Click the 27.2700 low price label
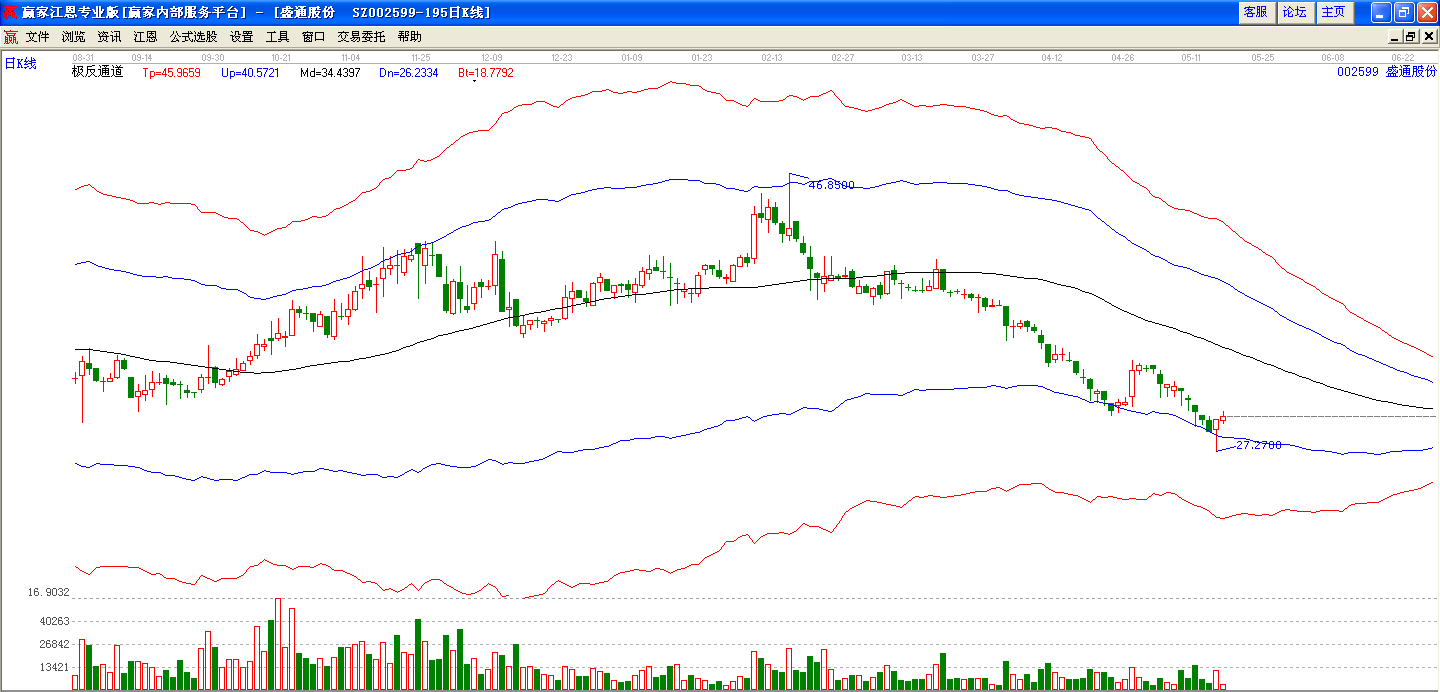The width and height of the screenshot is (1440, 692). pyautogui.click(x=1259, y=444)
